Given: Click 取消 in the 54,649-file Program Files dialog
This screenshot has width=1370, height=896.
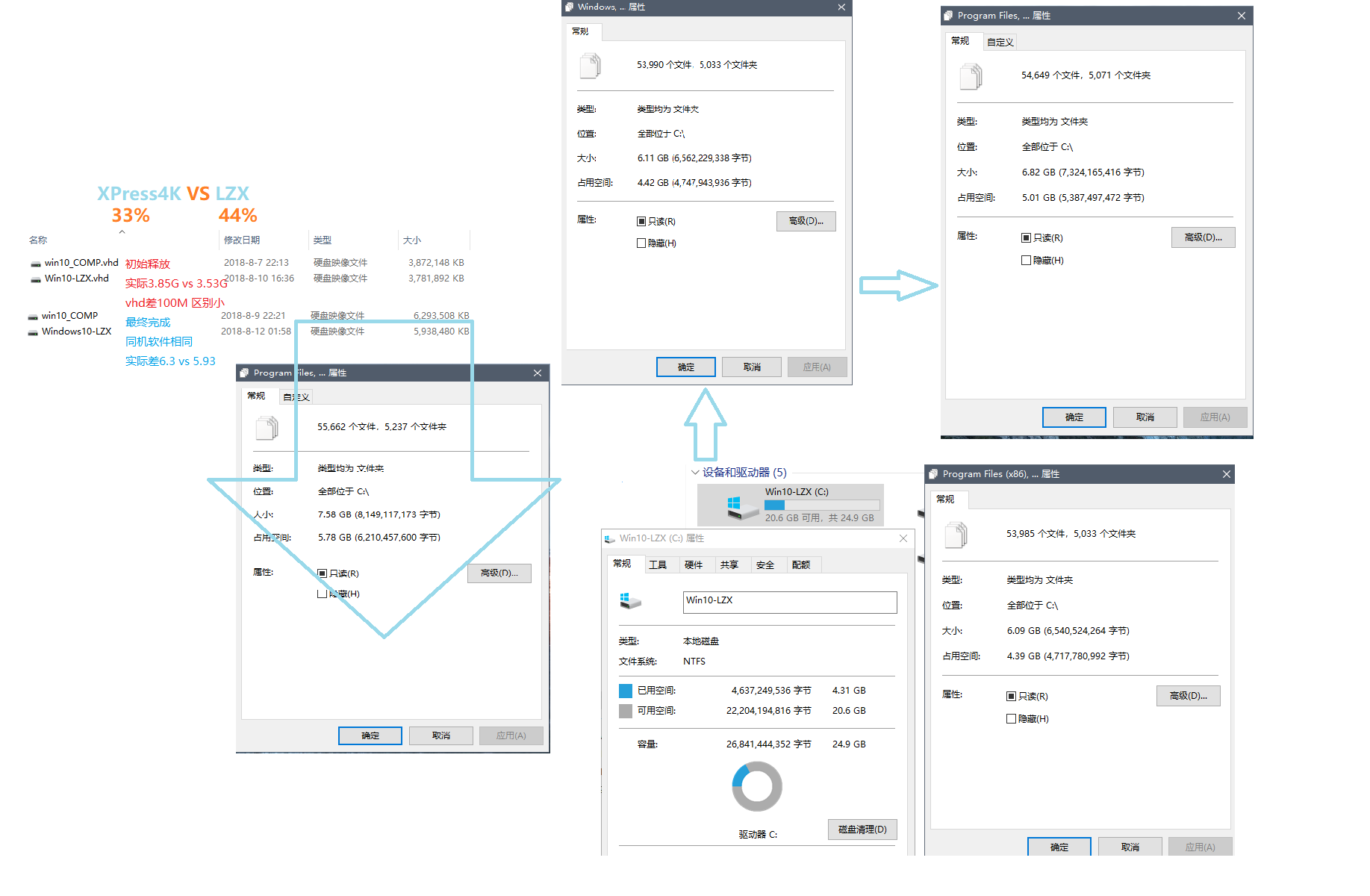Looking at the screenshot, I should coord(1145,417).
